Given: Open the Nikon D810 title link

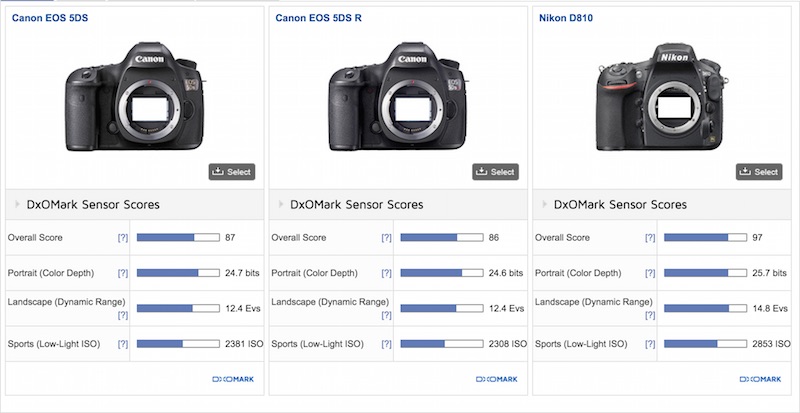Looking at the screenshot, I should pyautogui.click(x=566, y=18).
